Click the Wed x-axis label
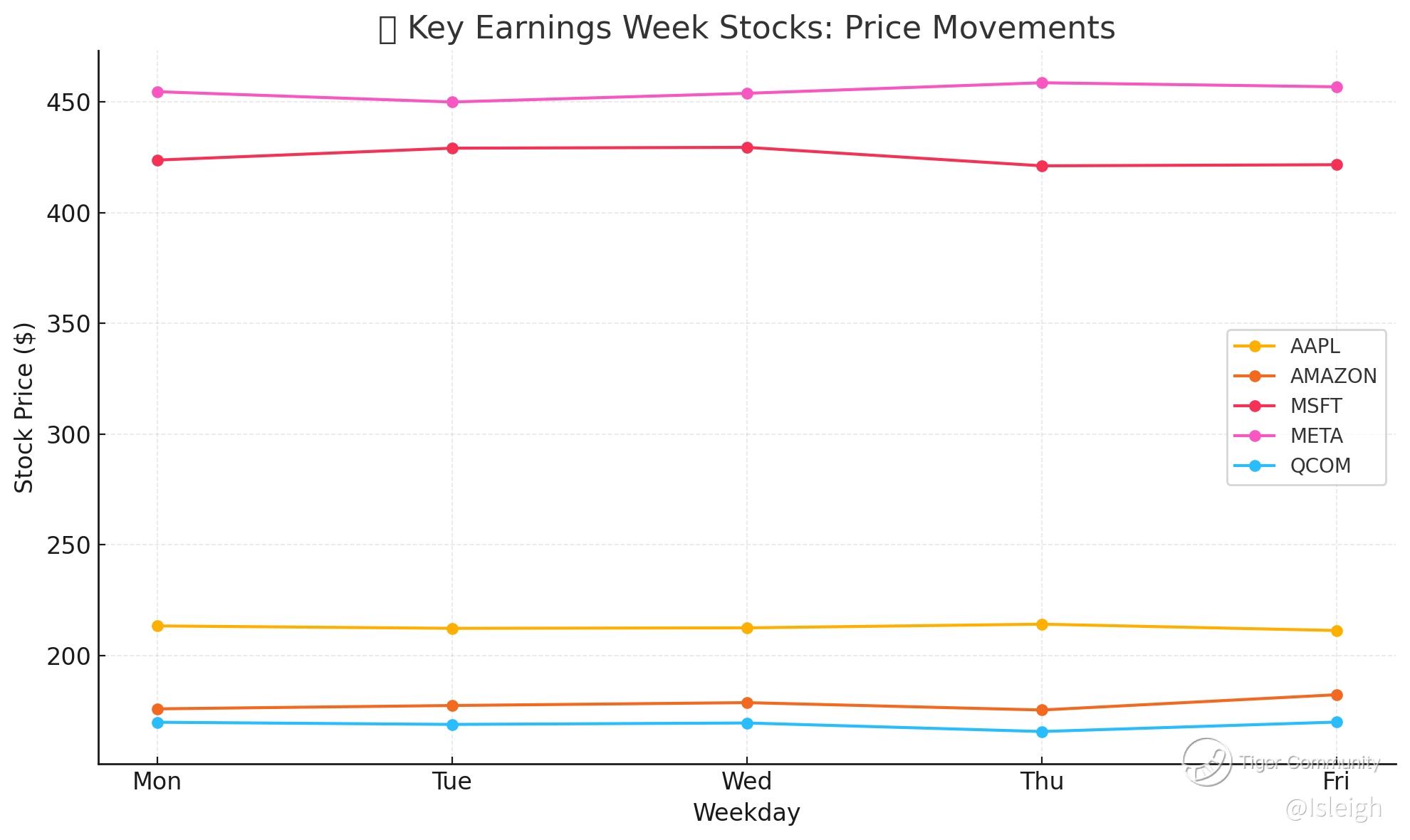This screenshot has width=1410, height=840. [746, 782]
